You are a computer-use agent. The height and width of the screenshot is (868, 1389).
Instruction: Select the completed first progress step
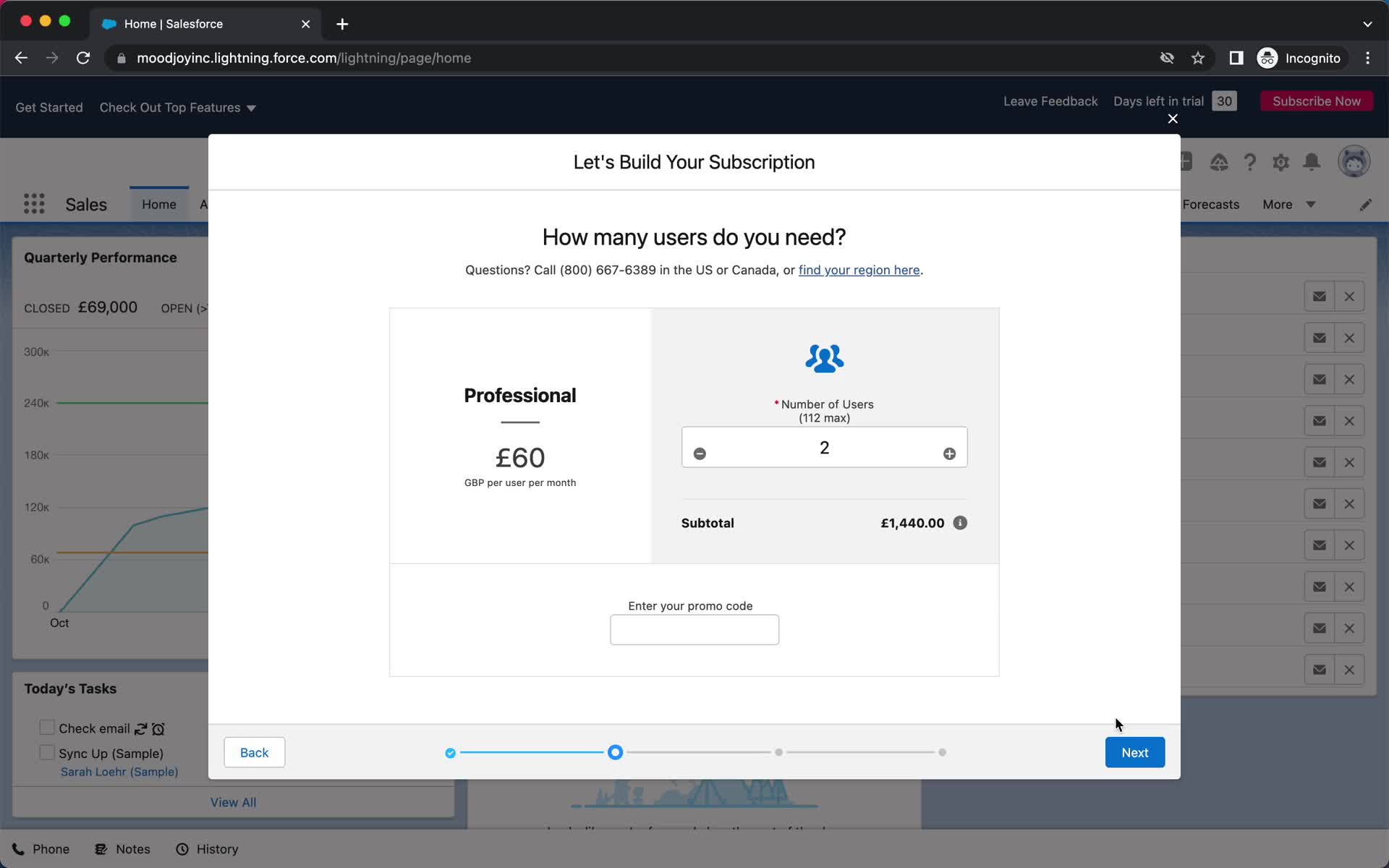tap(450, 753)
